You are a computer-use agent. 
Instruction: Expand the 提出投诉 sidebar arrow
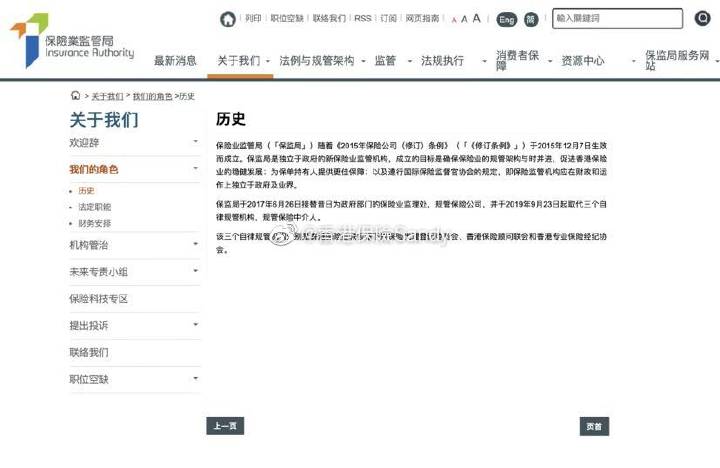196,324
